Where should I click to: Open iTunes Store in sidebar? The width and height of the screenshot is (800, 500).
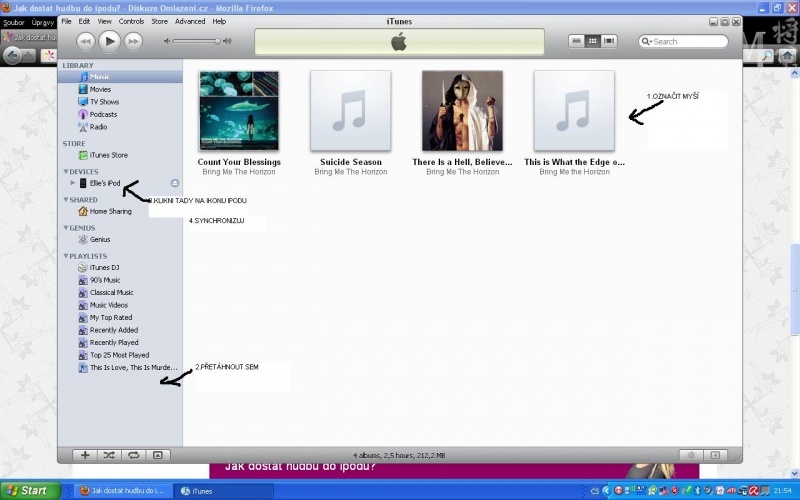tap(108, 155)
